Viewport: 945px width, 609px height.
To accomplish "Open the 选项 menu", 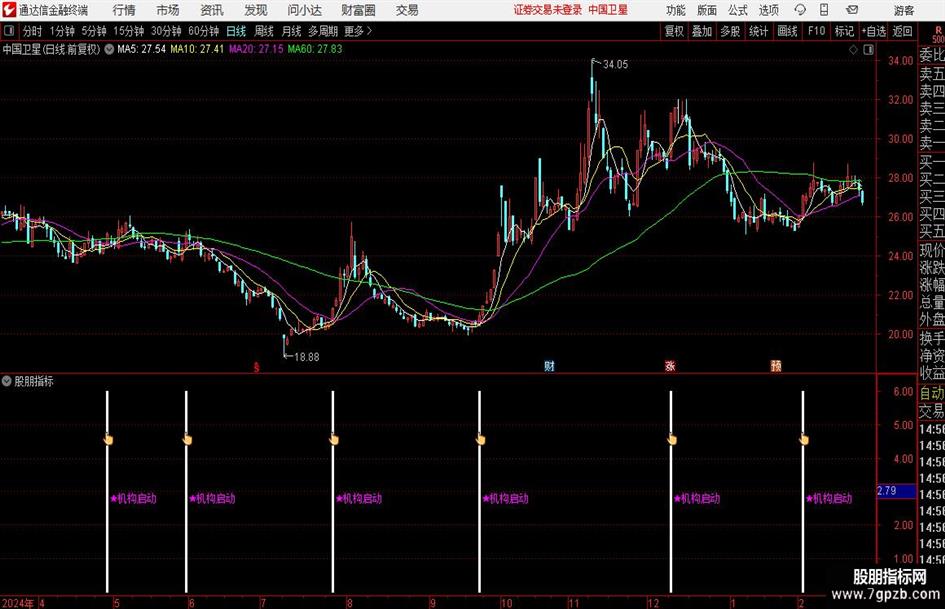I will click(x=768, y=10).
